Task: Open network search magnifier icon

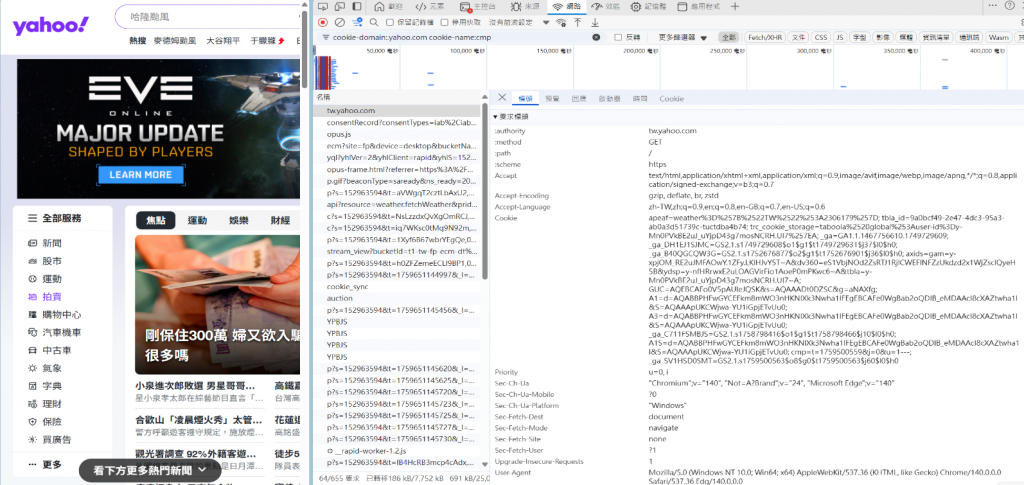Action: [374, 22]
